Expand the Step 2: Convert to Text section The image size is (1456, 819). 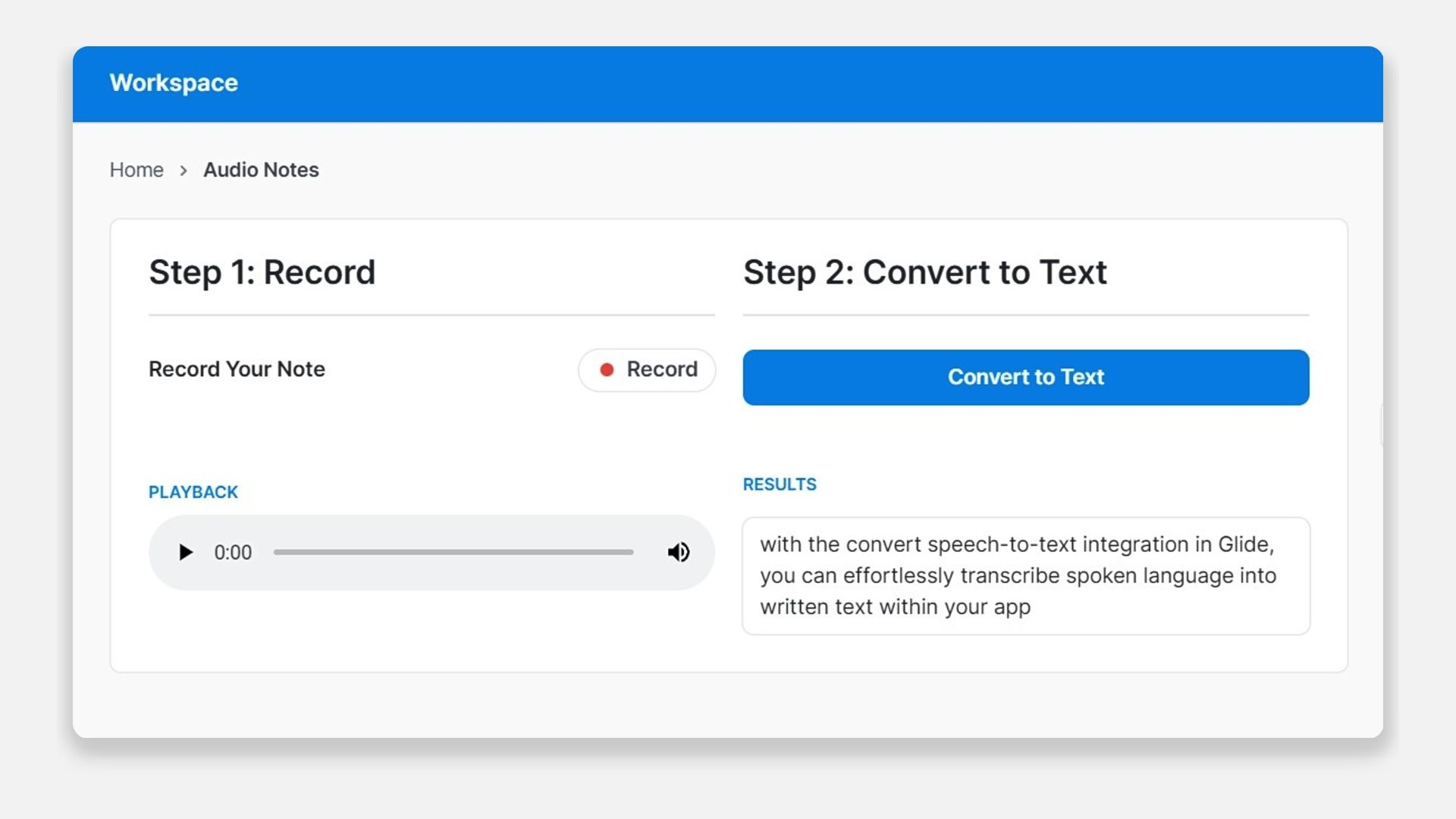point(925,272)
